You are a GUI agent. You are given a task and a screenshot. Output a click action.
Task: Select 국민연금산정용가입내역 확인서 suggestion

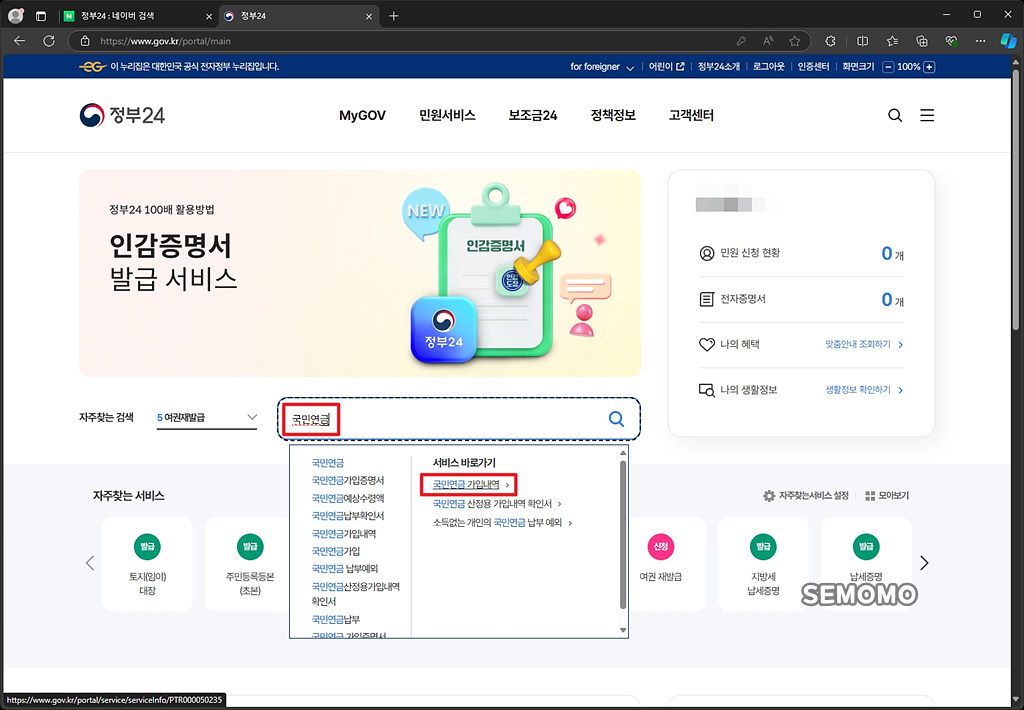pyautogui.click(x=355, y=594)
